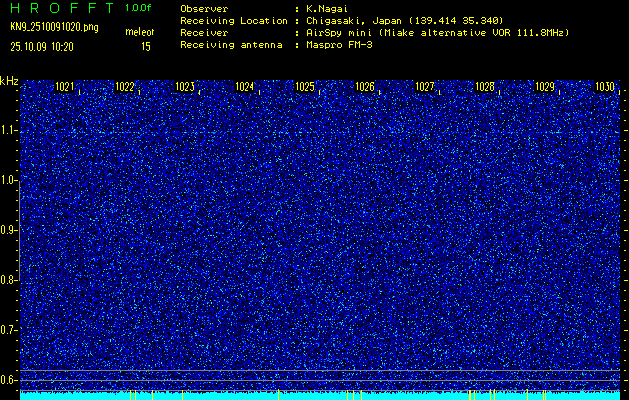This screenshot has height=400, width=629.
Task: Click the 1023 time marker
Action: (185, 87)
